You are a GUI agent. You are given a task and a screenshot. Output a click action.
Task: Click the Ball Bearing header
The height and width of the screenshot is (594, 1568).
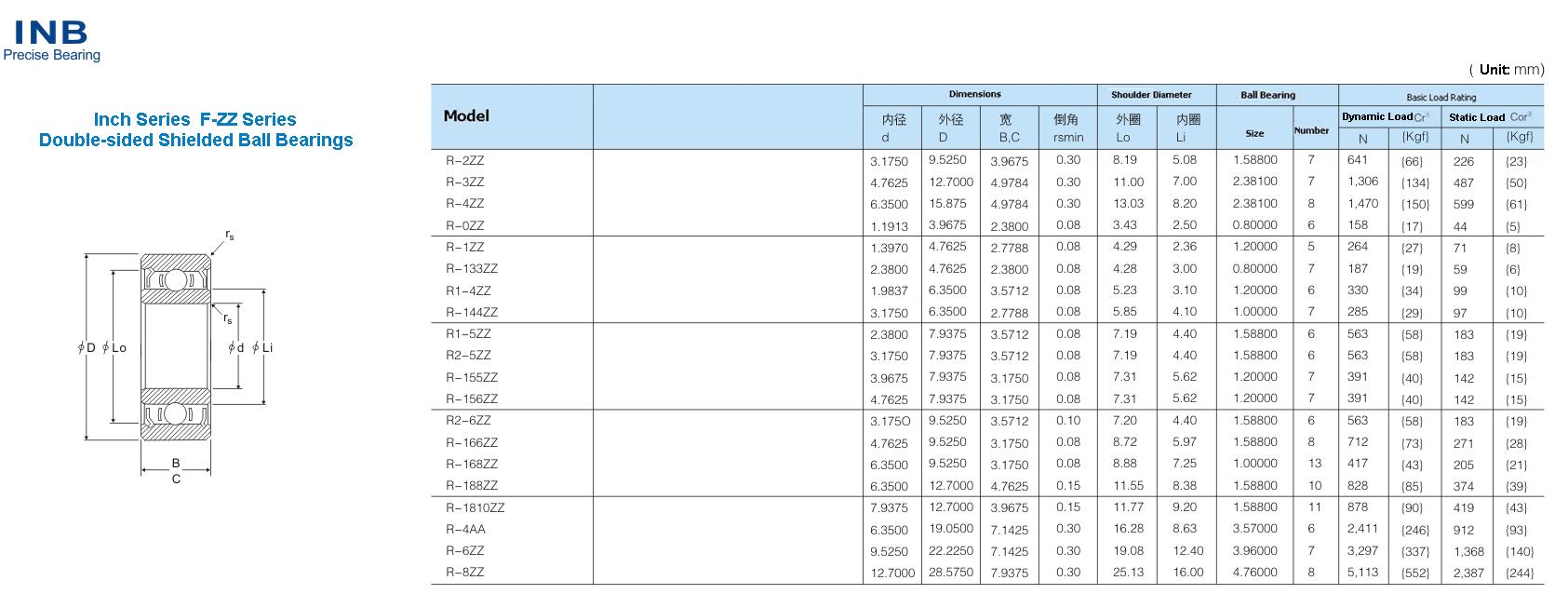1267,95
